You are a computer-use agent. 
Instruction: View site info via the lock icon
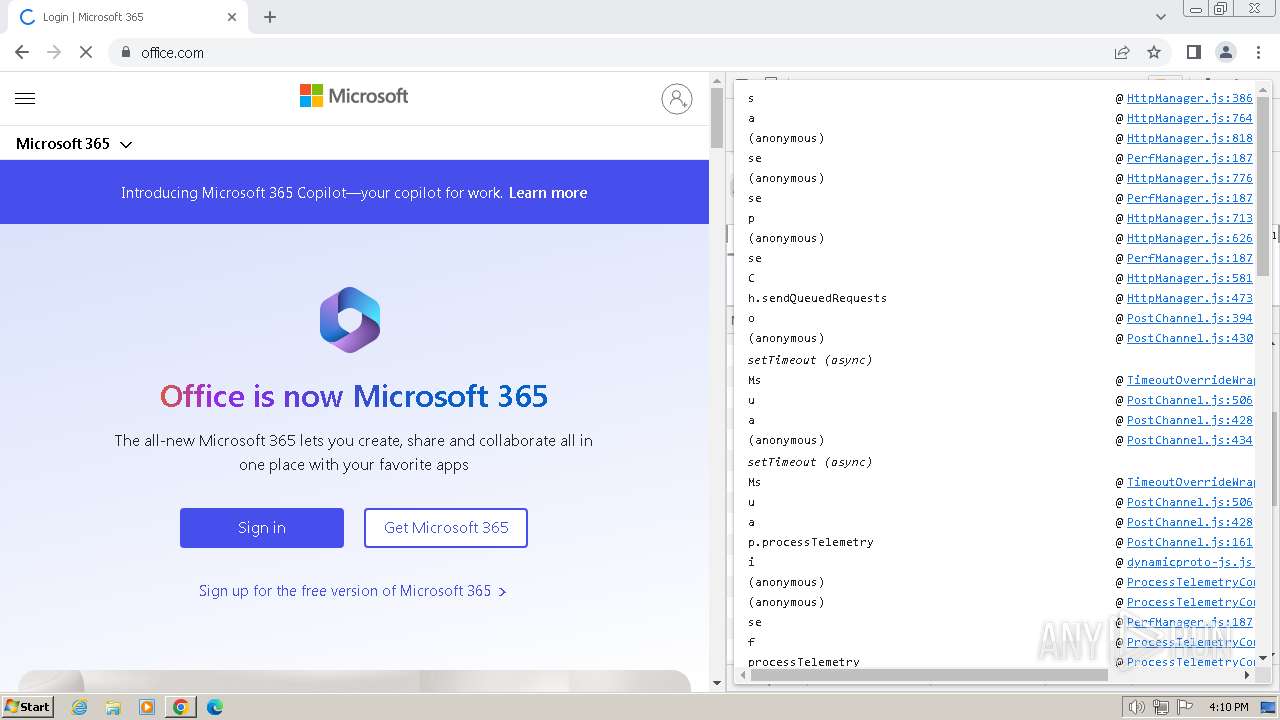pos(126,52)
